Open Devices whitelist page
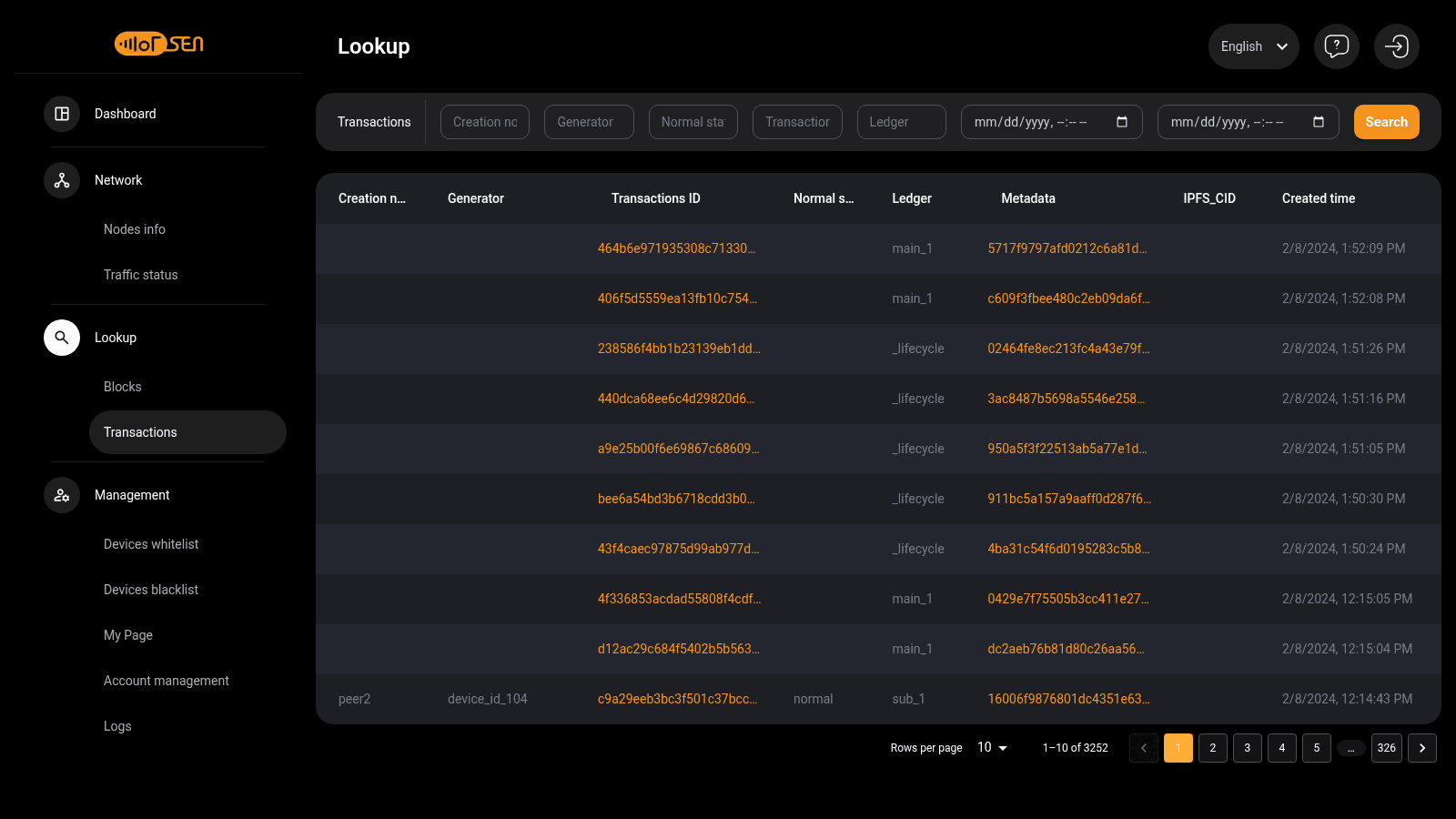 click(151, 544)
